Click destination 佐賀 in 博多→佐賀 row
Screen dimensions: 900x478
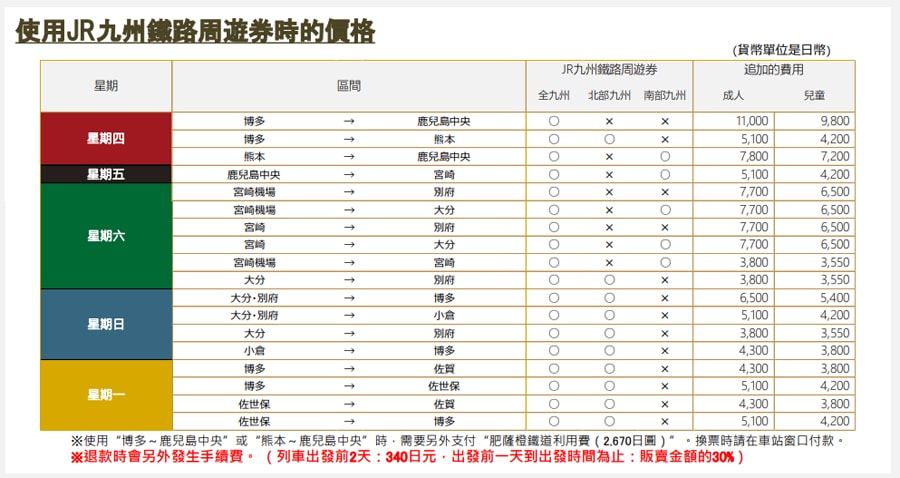pyautogui.click(x=444, y=368)
